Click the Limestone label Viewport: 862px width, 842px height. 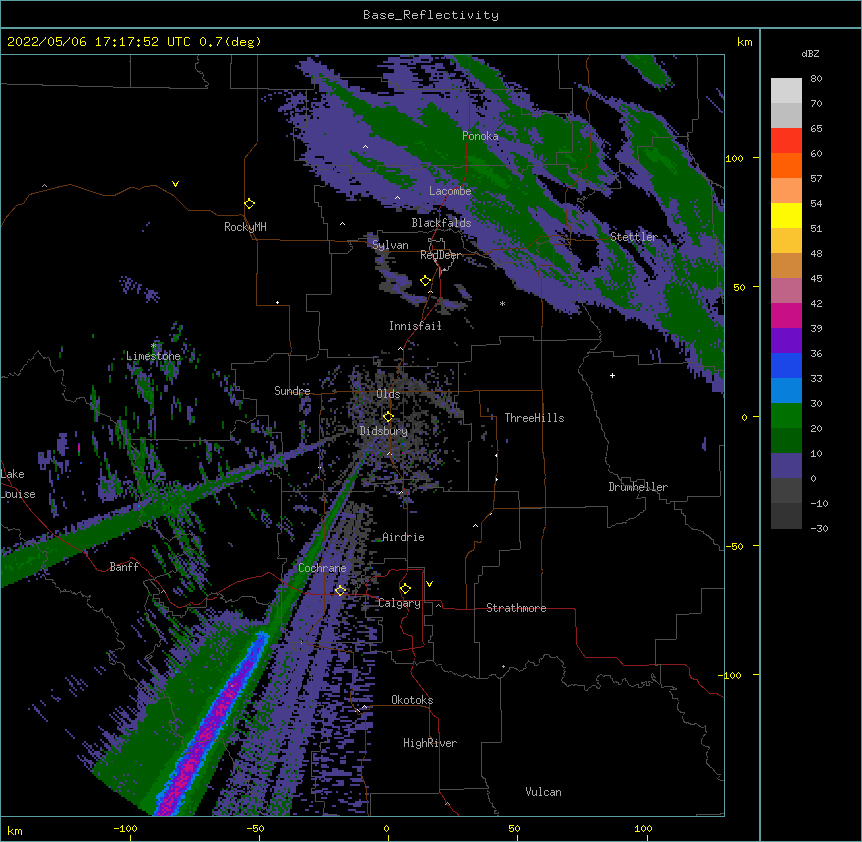coord(153,356)
